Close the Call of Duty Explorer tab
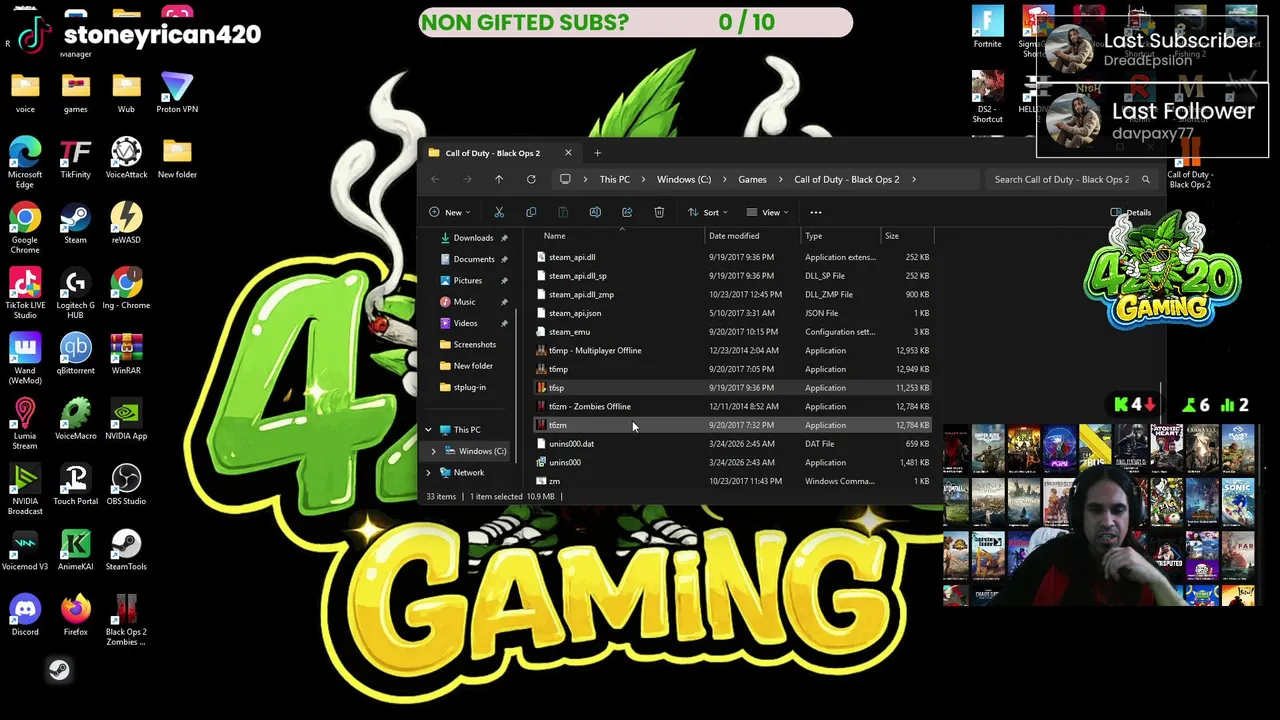 click(x=568, y=153)
